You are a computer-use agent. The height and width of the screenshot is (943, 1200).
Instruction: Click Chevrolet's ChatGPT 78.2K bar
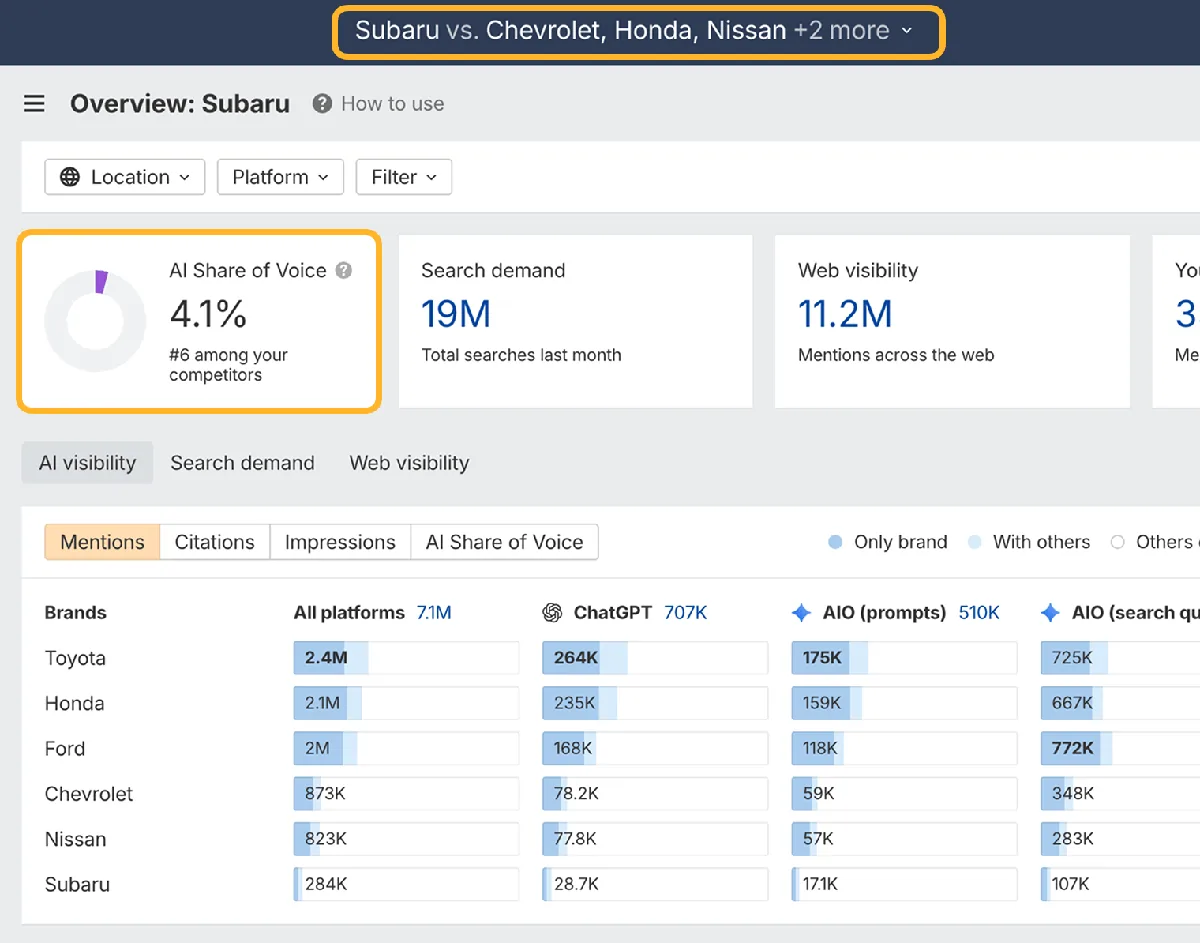coord(655,794)
